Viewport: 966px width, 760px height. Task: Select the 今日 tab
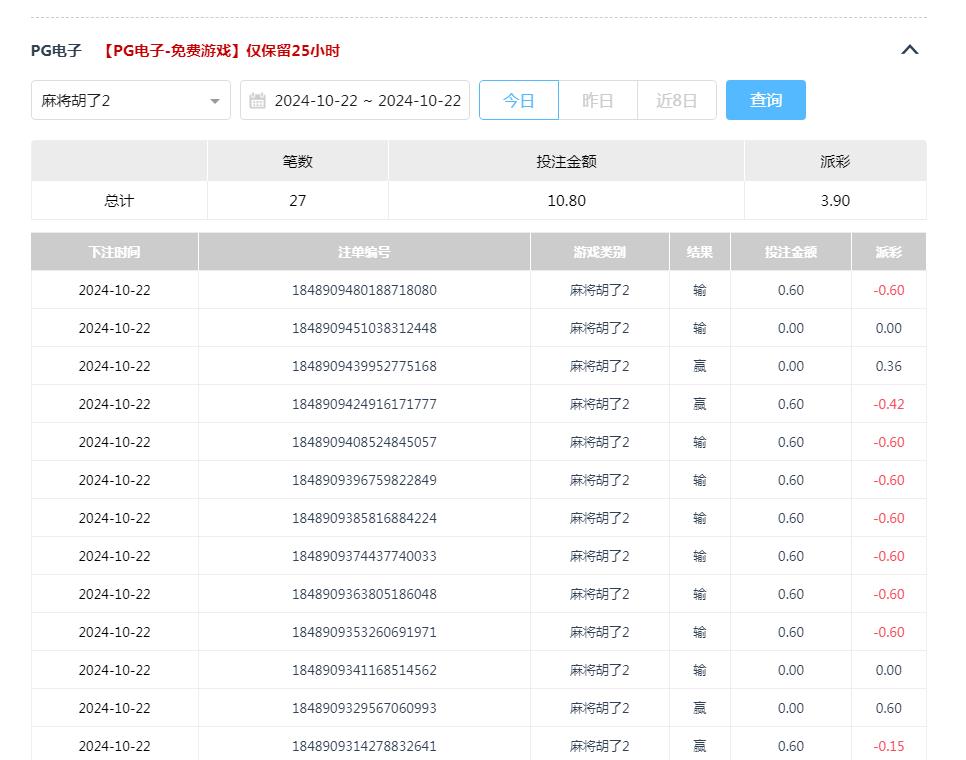click(518, 100)
